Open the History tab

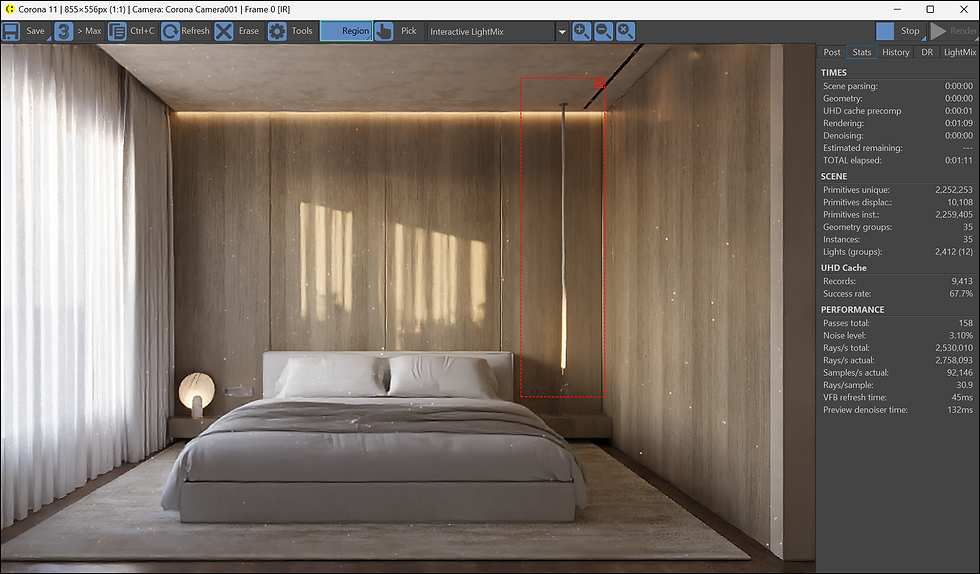(896, 53)
